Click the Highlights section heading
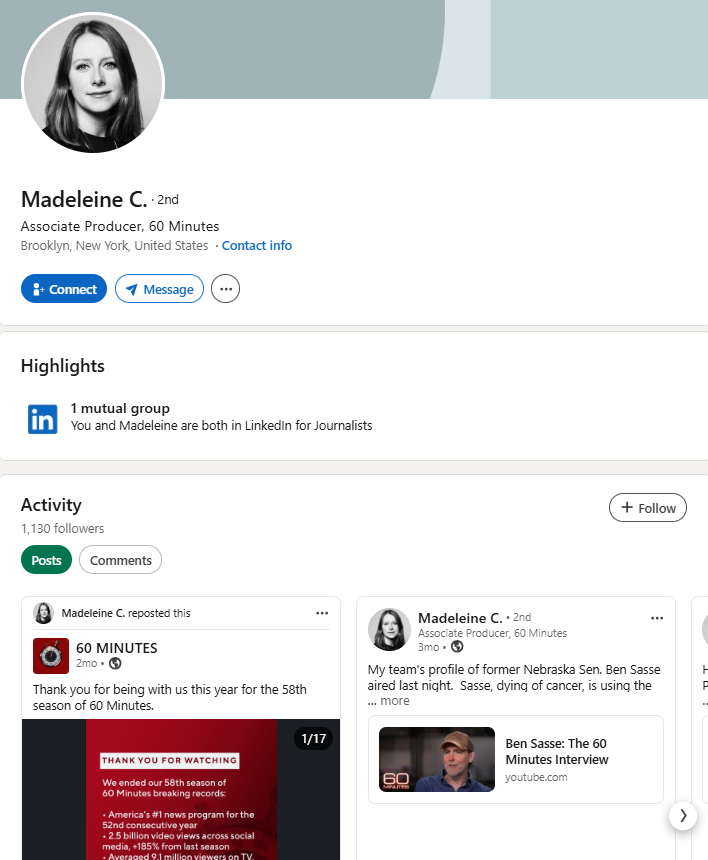The width and height of the screenshot is (708, 860). [x=63, y=365]
